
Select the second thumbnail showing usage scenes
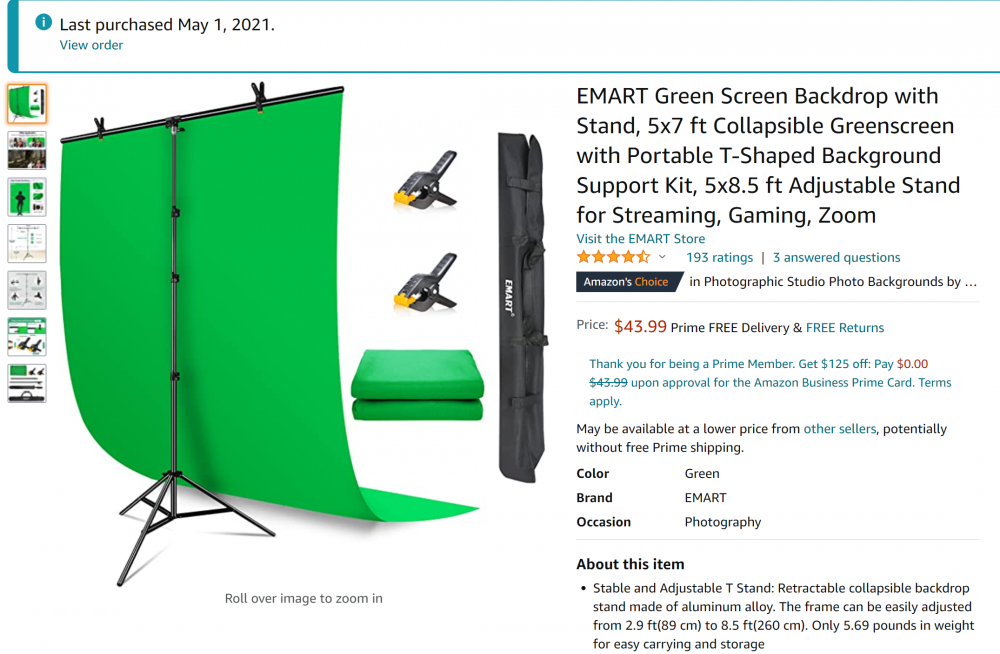pyautogui.click(x=27, y=150)
